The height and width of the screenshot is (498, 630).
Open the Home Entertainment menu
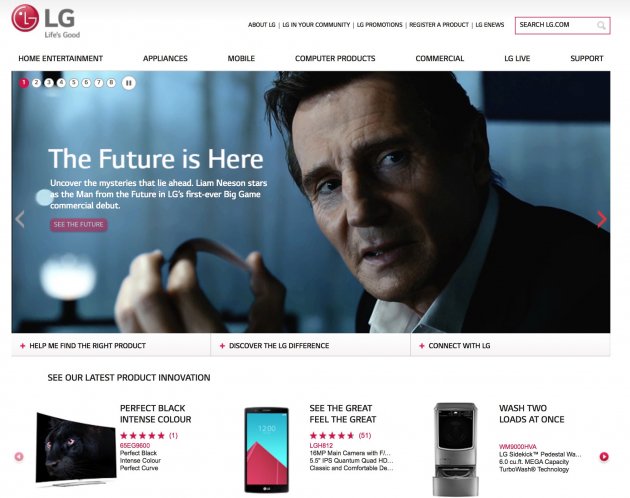[61, 58]
